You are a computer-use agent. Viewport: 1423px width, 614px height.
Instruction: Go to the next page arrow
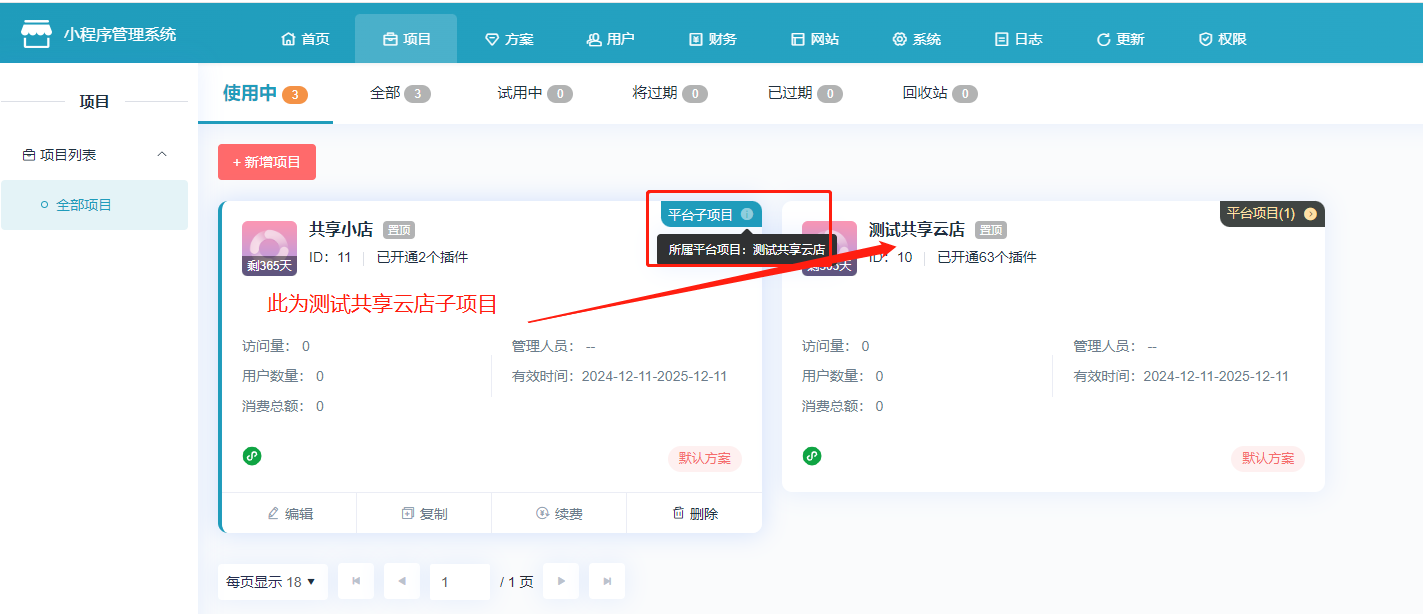coord(561,581)
